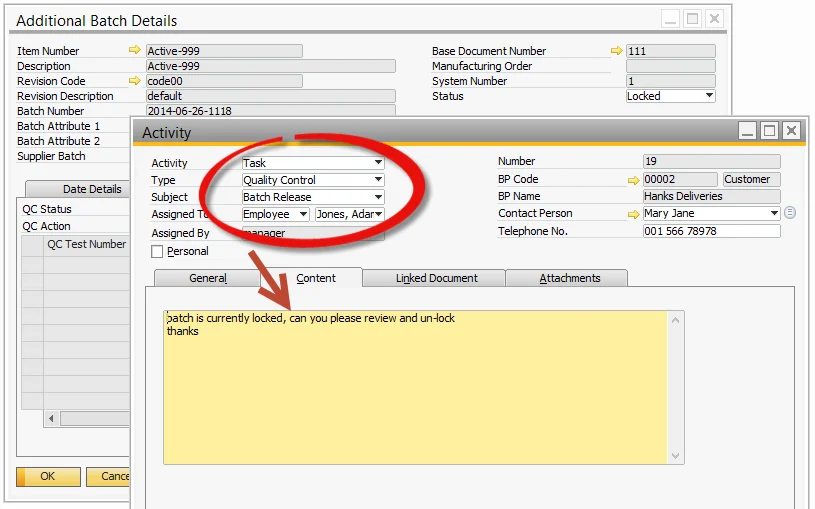
Task: Switch to the General tab
Action: (x=208, y=278)
